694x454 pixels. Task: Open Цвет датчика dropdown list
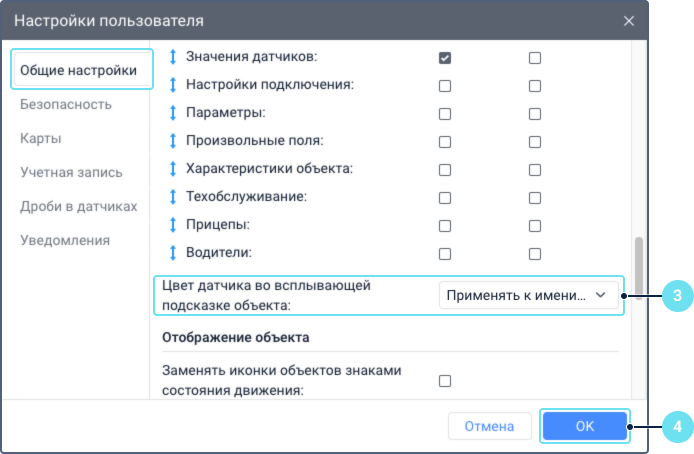(x=528, y=295)
